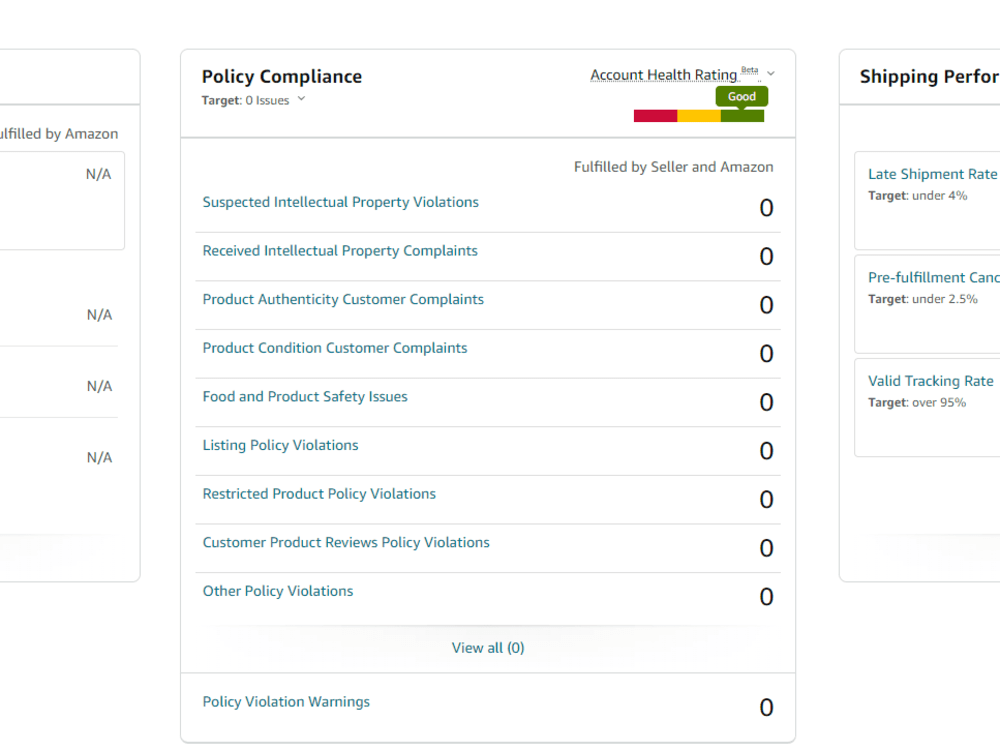The width and height of the screenshot is (1000, 750).
Task: Open the Late Shipment Rate link
Action: click(x=932, y=174)
